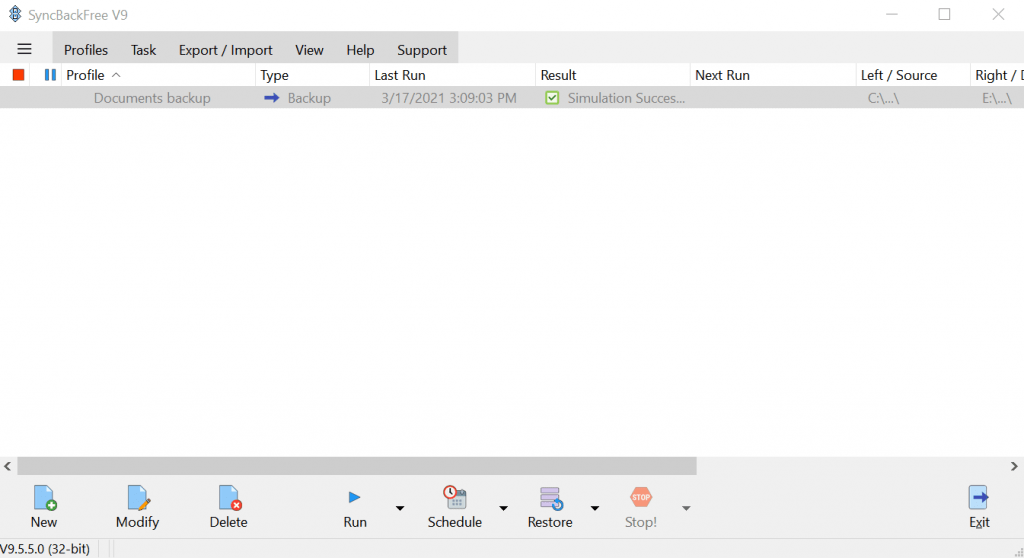Screen dimensions: 1024x558
Task: Click the E:\...\ destination path cell
Action: 997,99
